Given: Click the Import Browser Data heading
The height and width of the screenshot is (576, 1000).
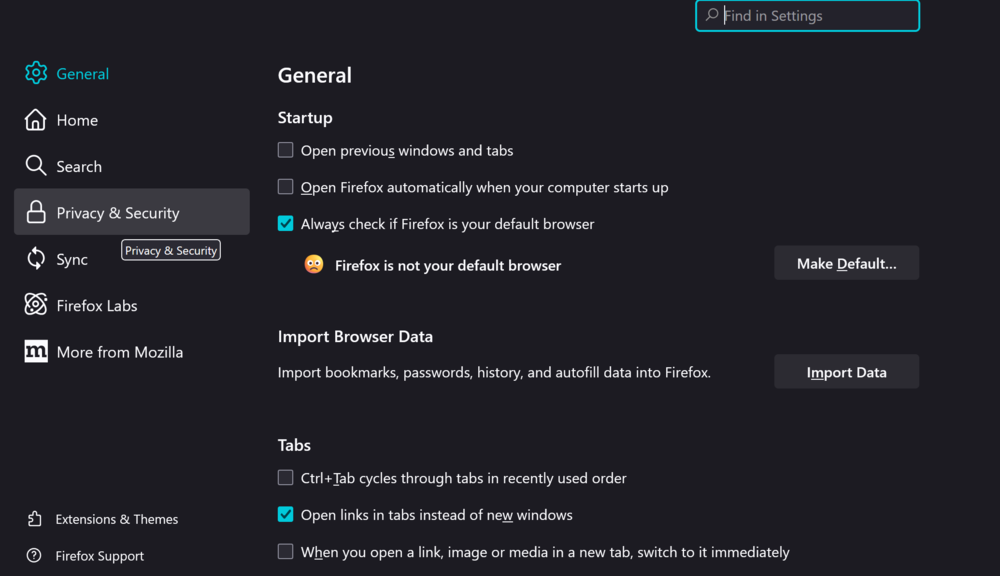Looking at the screenshot, I should [355, 336].
